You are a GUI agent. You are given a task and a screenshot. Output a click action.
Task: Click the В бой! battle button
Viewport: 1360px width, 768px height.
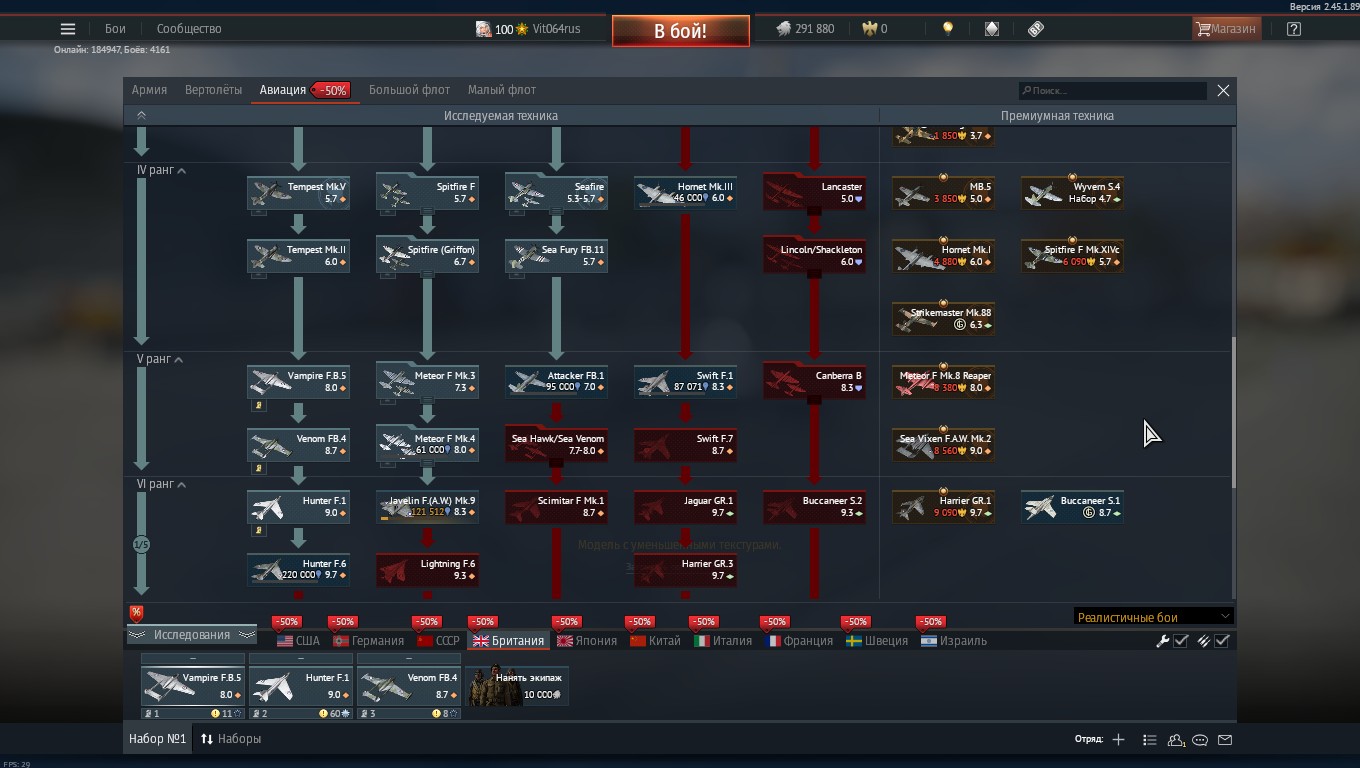tap(680, 31)
